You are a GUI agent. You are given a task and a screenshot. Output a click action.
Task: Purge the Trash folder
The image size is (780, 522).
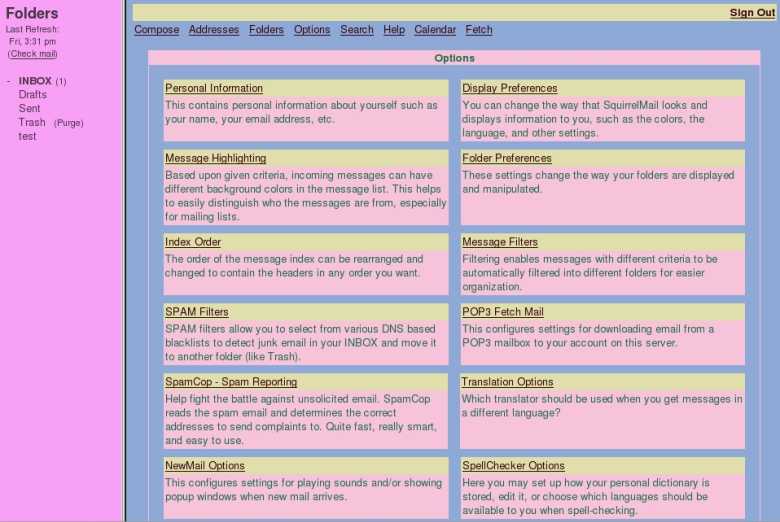[x=68, y=123]
